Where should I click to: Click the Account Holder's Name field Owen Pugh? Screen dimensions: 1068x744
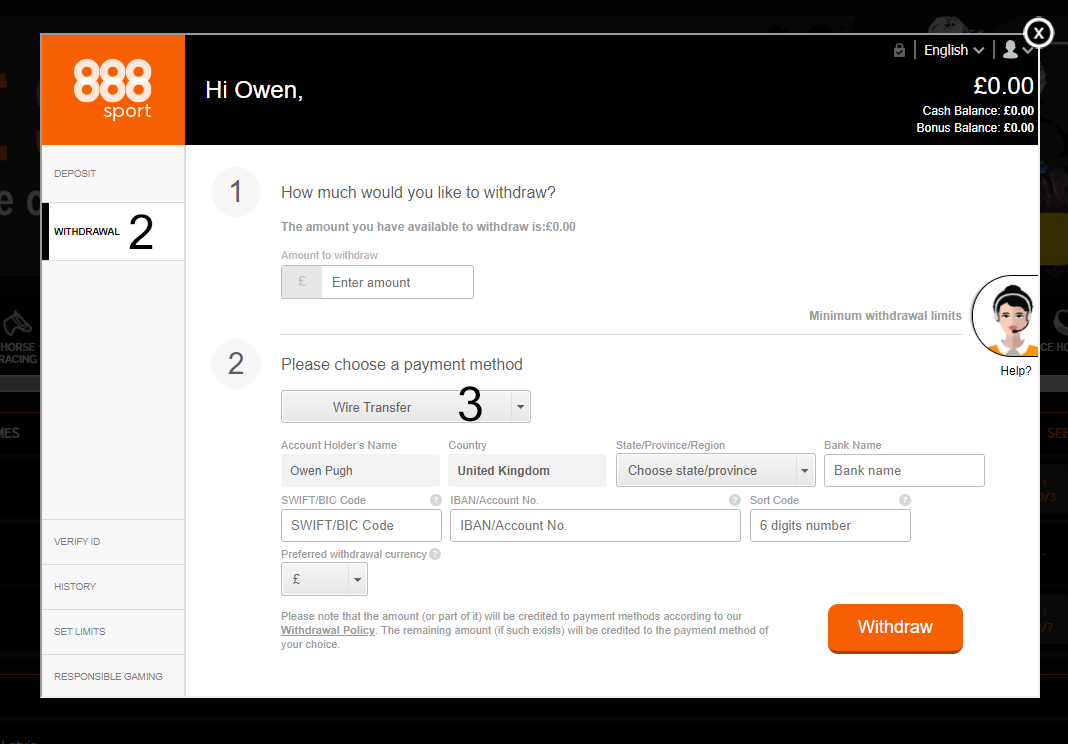click(x=360, y=471)
